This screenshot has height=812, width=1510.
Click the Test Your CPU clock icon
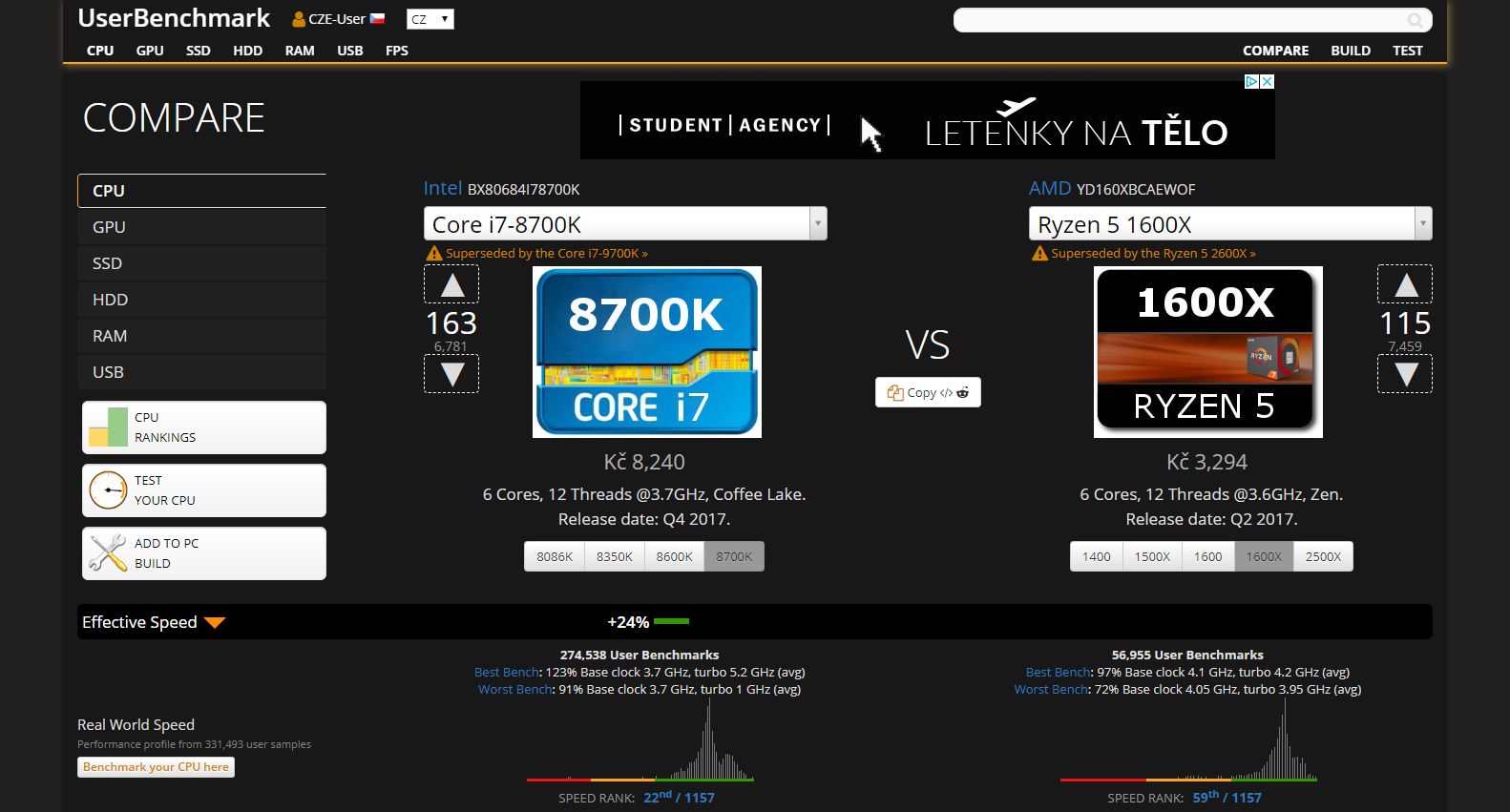coord(108,490)
